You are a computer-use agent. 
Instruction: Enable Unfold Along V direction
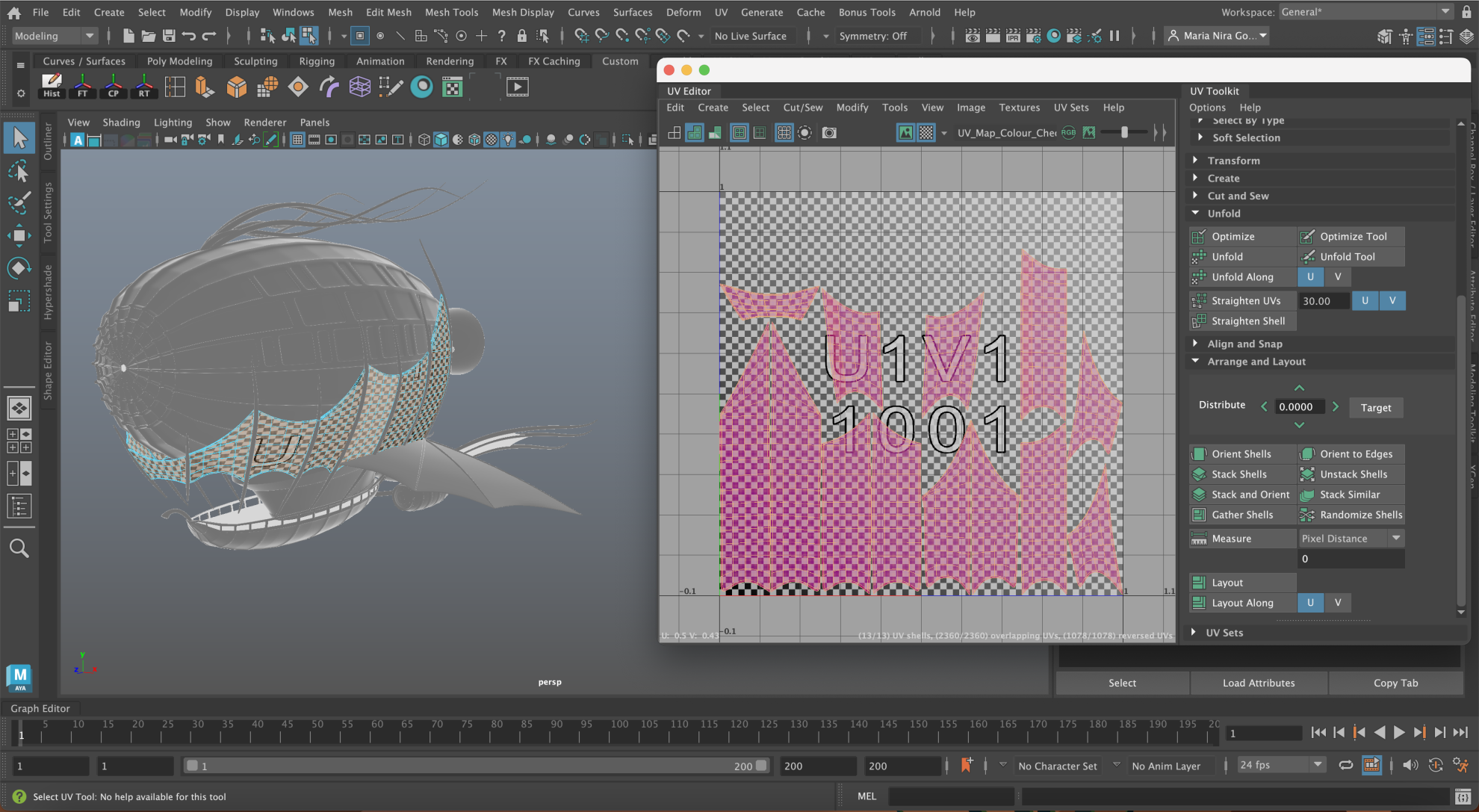pos(1338,277)
